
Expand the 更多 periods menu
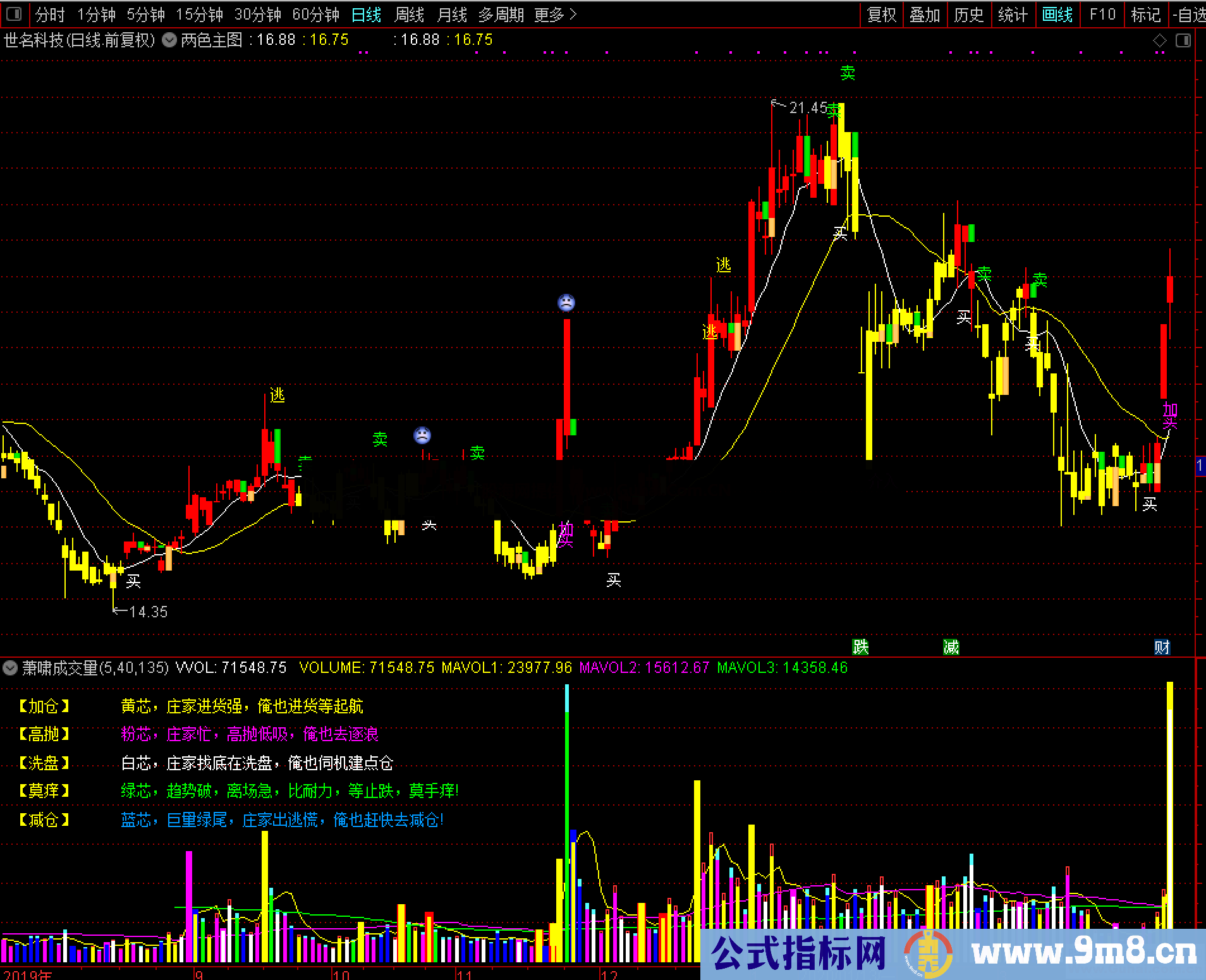pos(555,14)
